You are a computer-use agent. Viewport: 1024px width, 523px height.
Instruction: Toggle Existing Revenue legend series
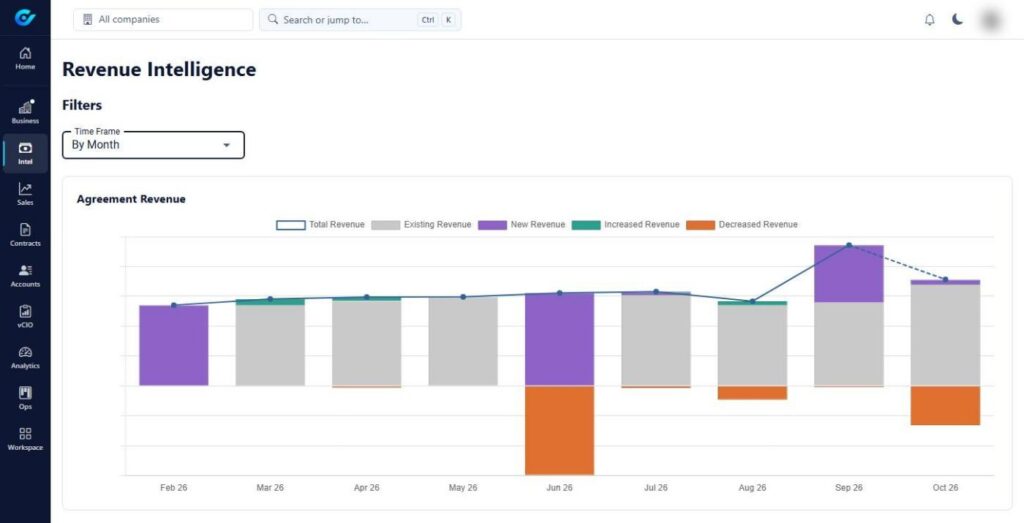click(x=421, y=225)
